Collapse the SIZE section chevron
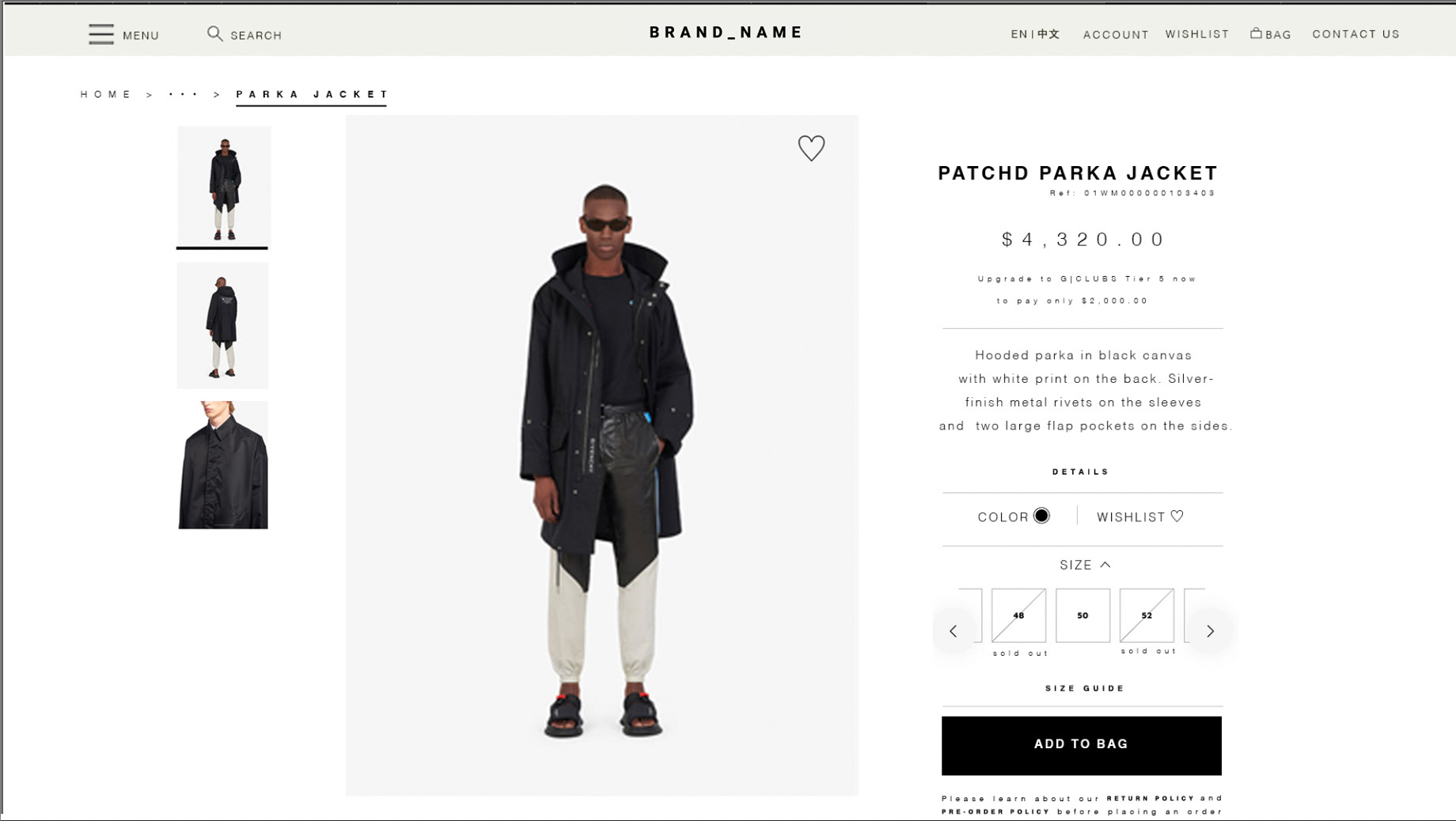This screenshot has width=1456, height=821. [1105, 565]
